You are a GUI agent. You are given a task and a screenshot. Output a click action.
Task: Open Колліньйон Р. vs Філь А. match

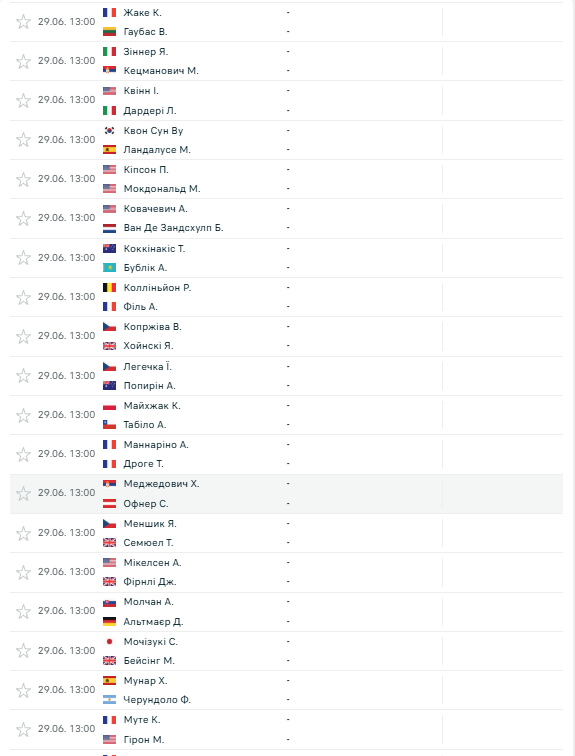[286, 297]
